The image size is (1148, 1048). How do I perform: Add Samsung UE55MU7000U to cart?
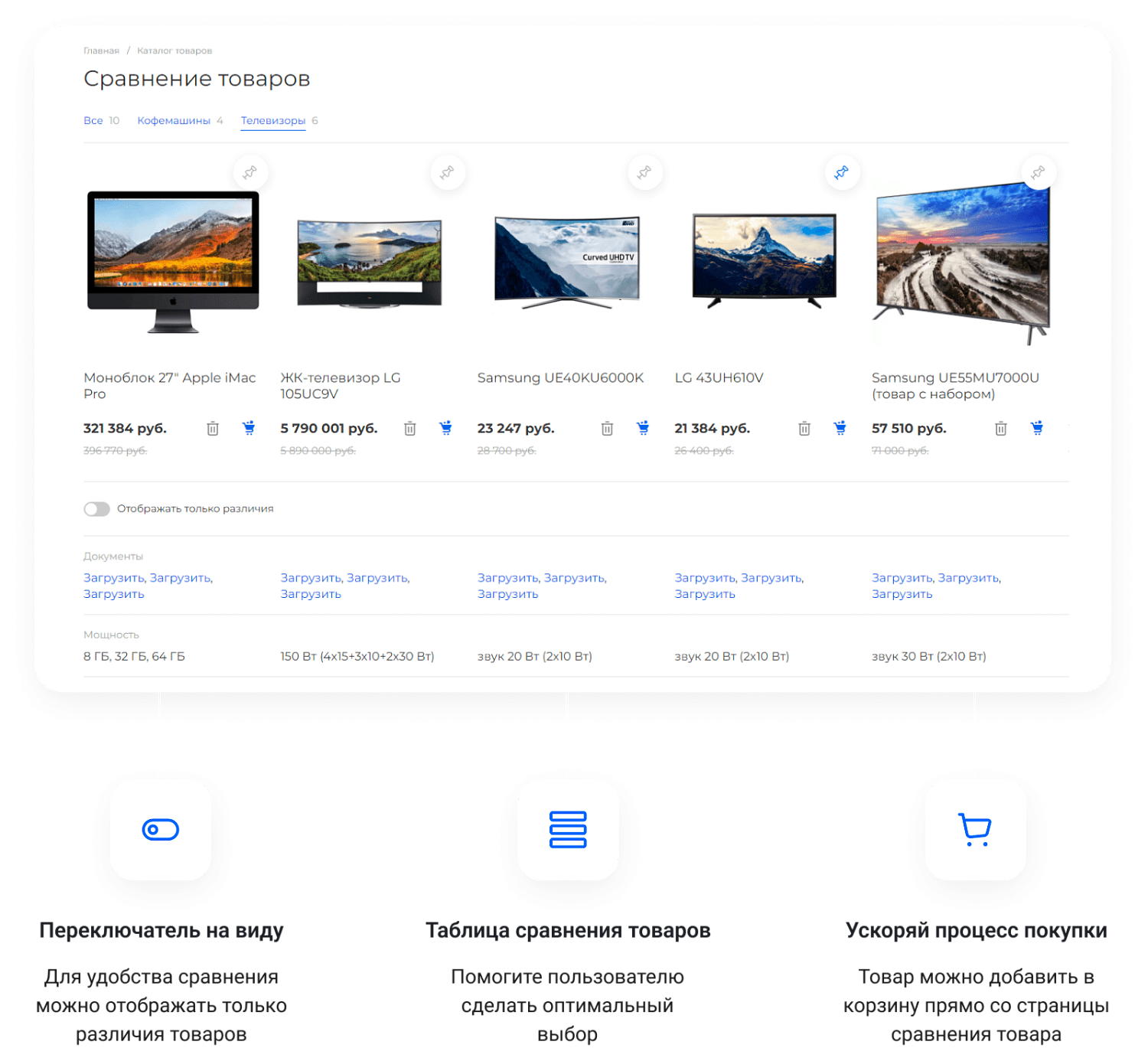click(1036, 428)
